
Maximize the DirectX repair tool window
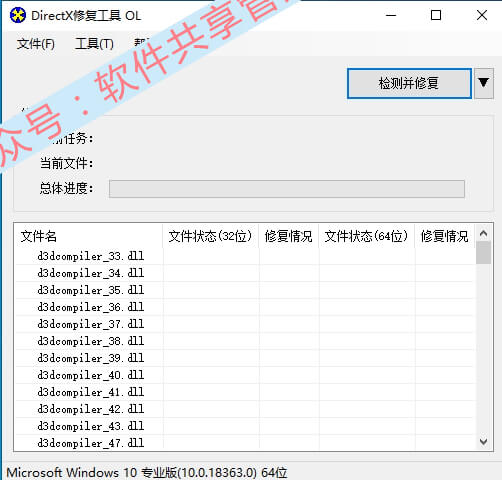pyautogui.click(x=436, y=15)
